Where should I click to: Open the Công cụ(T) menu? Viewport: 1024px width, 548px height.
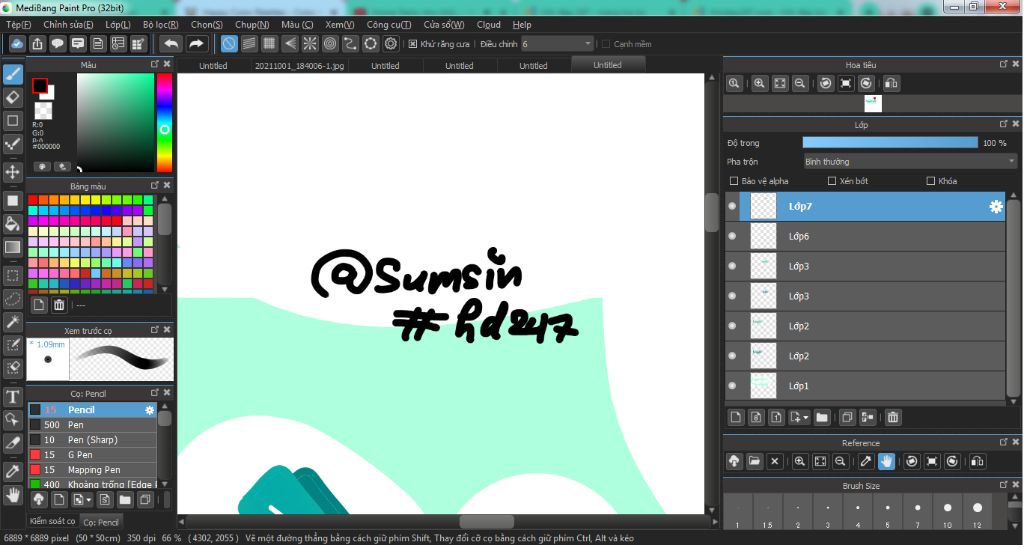pos(389,25)
